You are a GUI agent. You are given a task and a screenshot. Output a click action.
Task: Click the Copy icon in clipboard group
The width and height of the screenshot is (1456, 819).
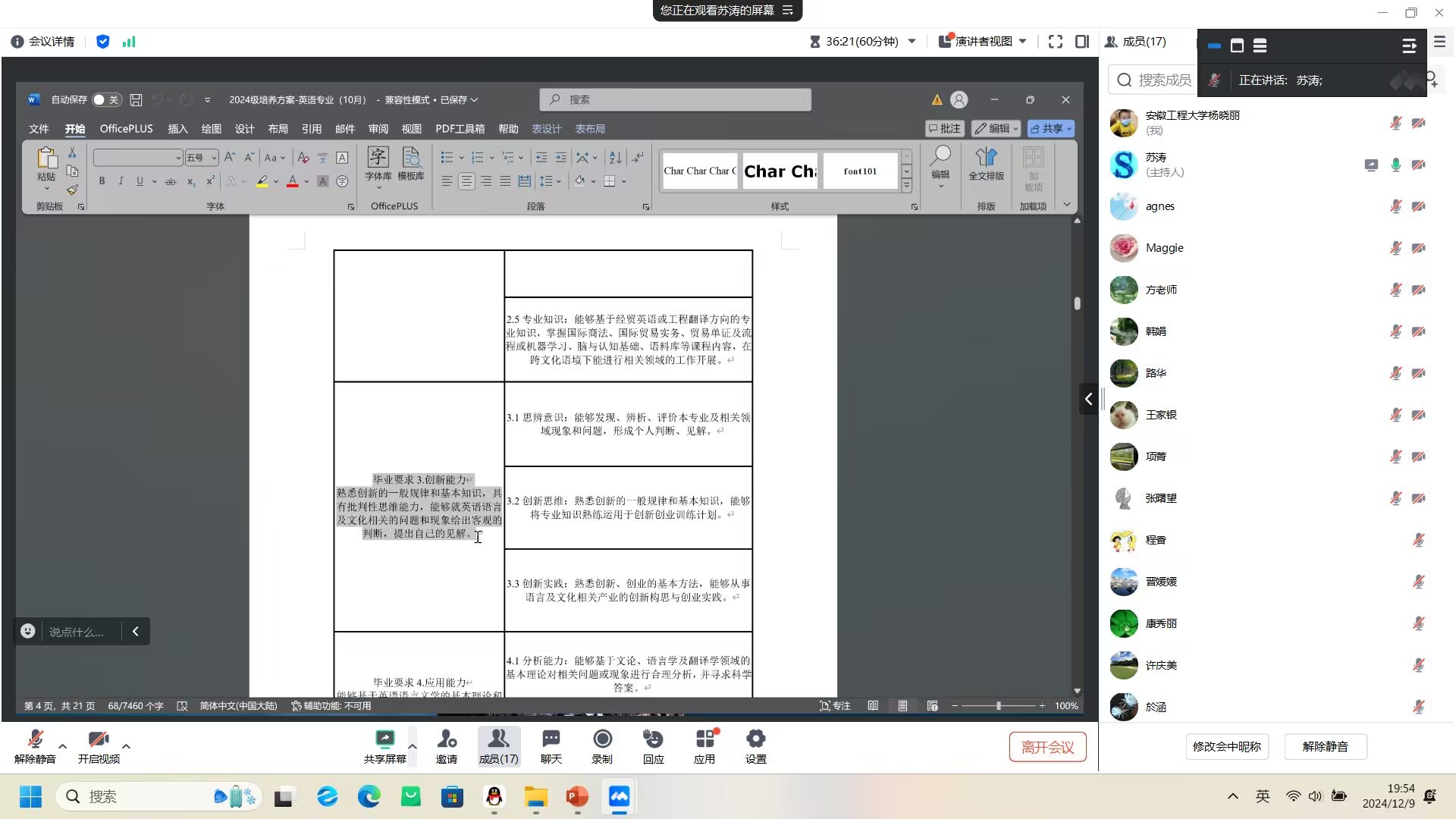click(x=72, y=171)
